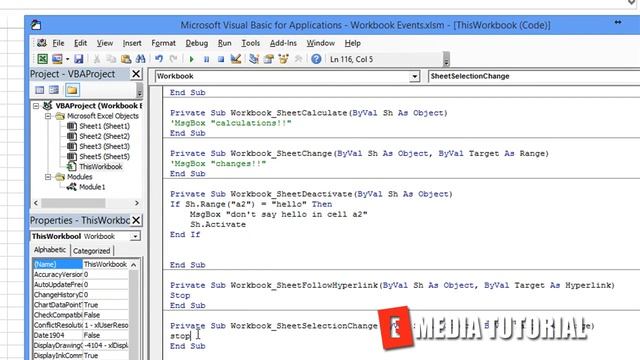Click the View Code icon in Project pane
640x360 pixels.
pyautogui.click(x=40, y=90)
